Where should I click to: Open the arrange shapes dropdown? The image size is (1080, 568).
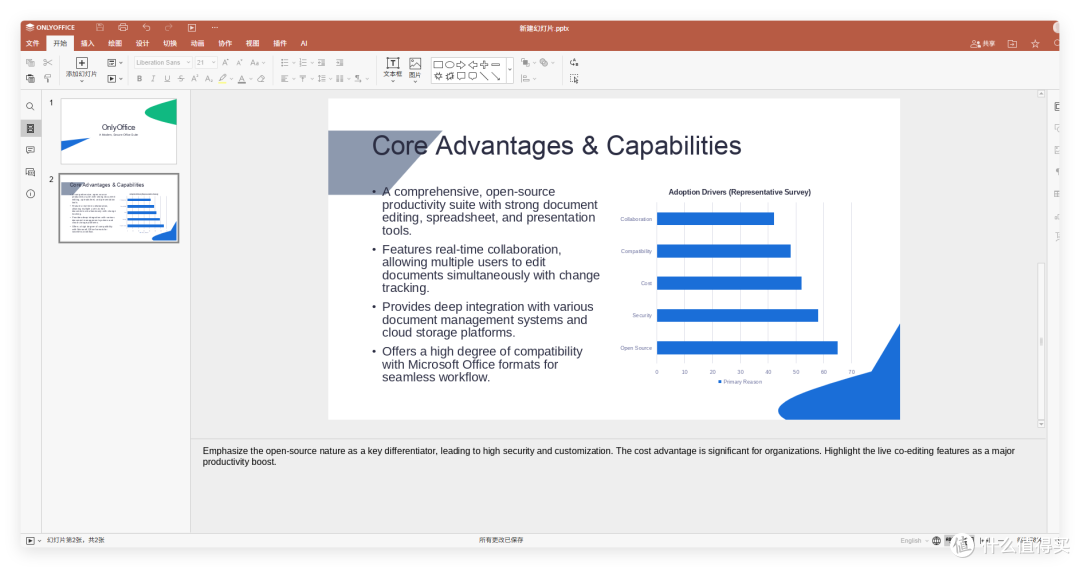528,63
